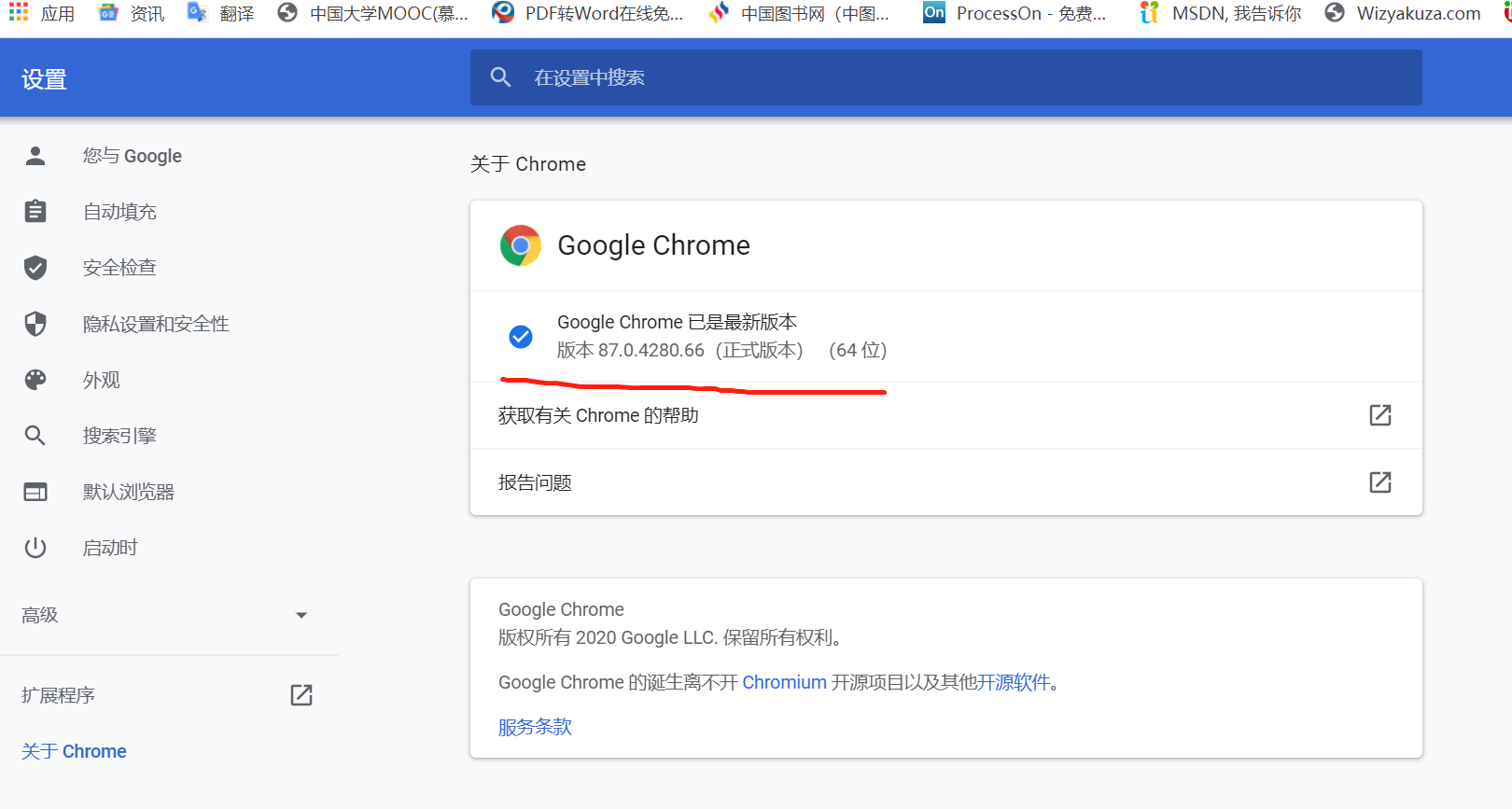Expand the 高级 advanced section arrow
Image resolution: width=1512 pixels, height=809 pixels.
(301, 616)
